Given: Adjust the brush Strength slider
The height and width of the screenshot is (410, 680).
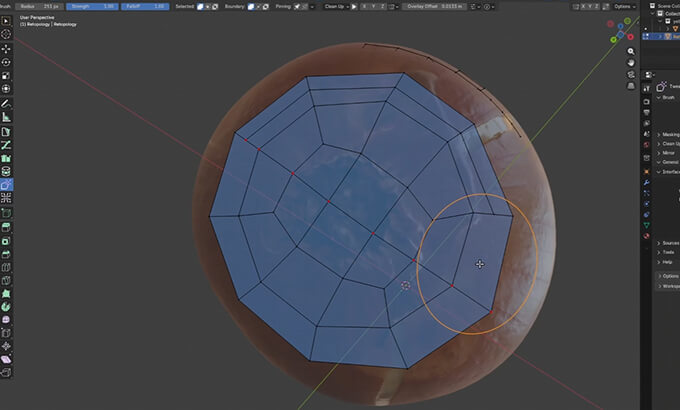Looking at the screenshot, I should coord(91,6).
